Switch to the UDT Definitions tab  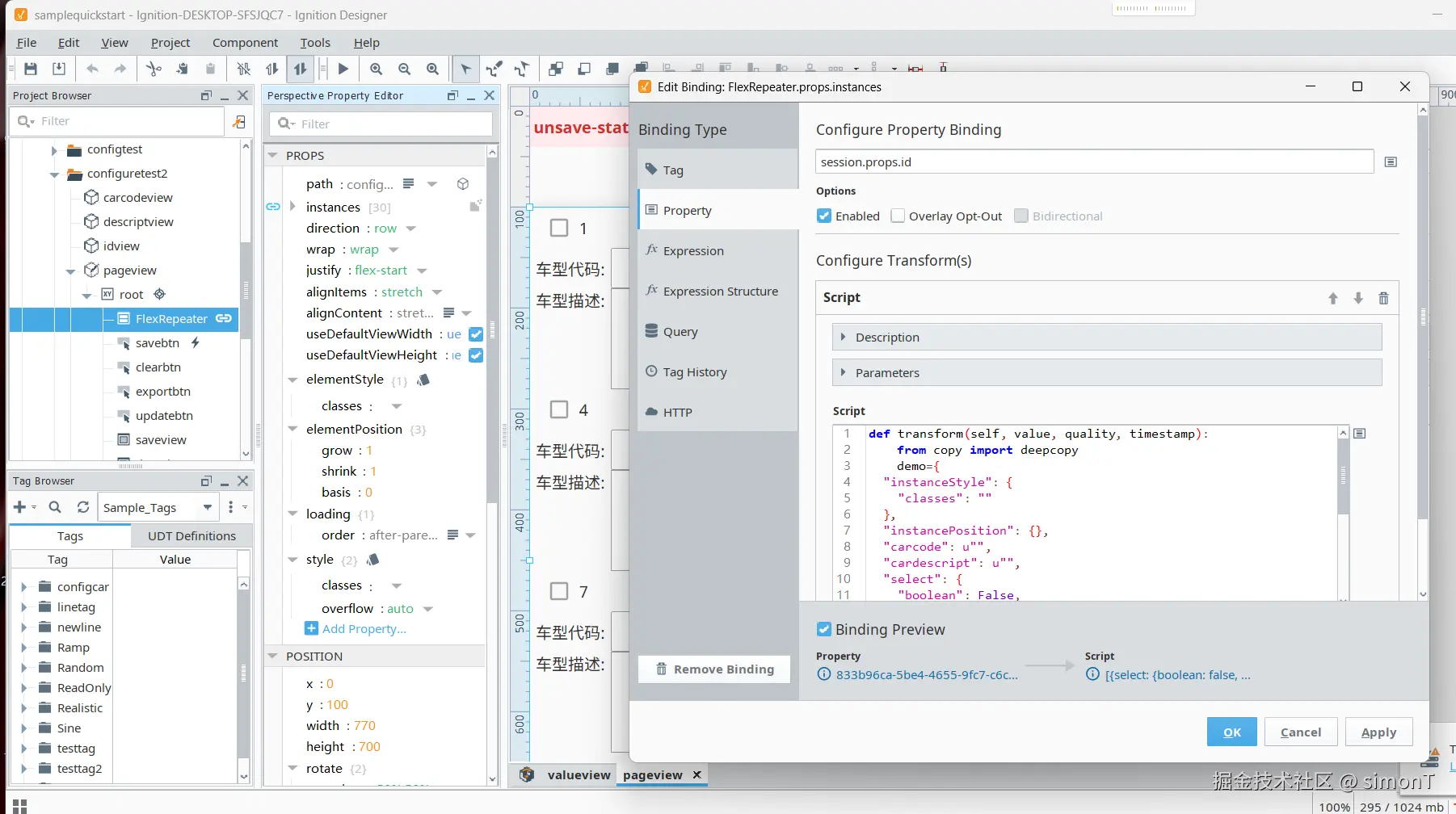click(191, 536)
